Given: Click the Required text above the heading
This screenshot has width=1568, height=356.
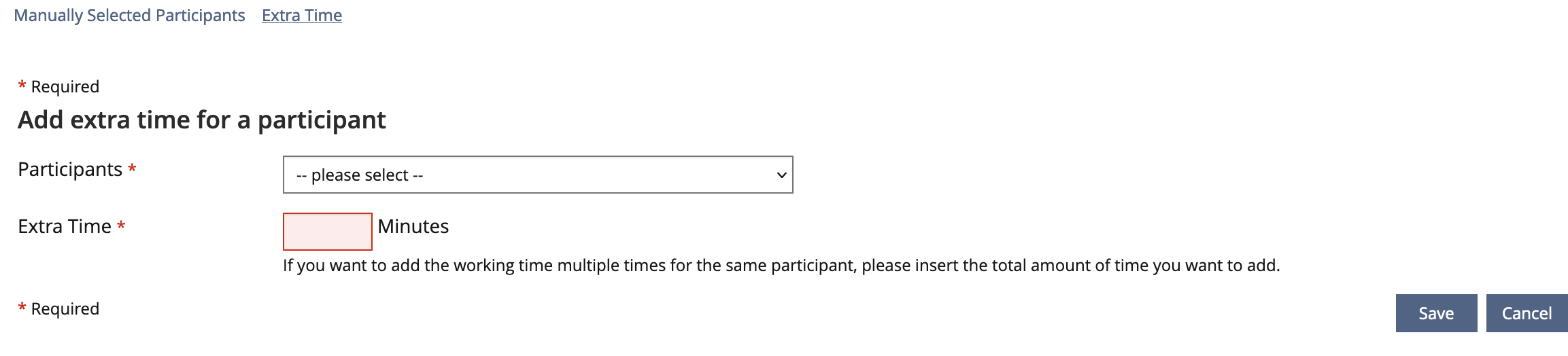Looking at the screenshot, I should tap(65, 87).
